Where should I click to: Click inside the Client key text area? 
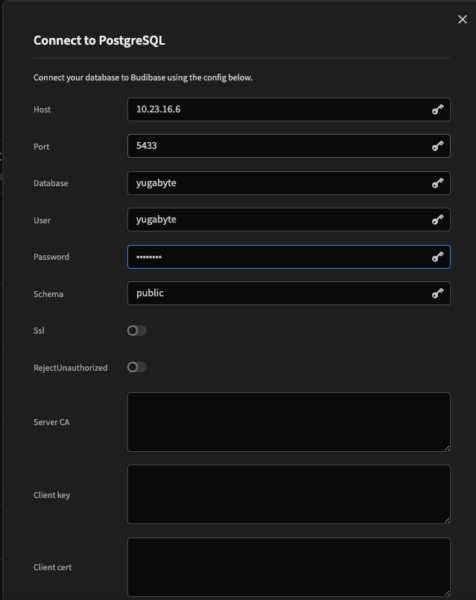pyautogui.click(x=289, y=494)
